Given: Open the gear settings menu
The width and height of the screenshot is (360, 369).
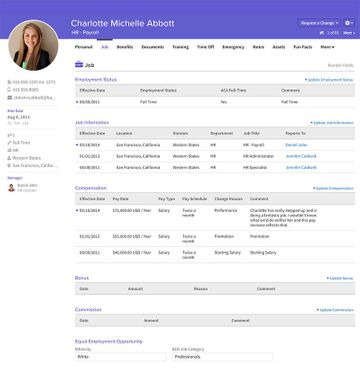Looking at the screenshot, I should pos(349,23).
